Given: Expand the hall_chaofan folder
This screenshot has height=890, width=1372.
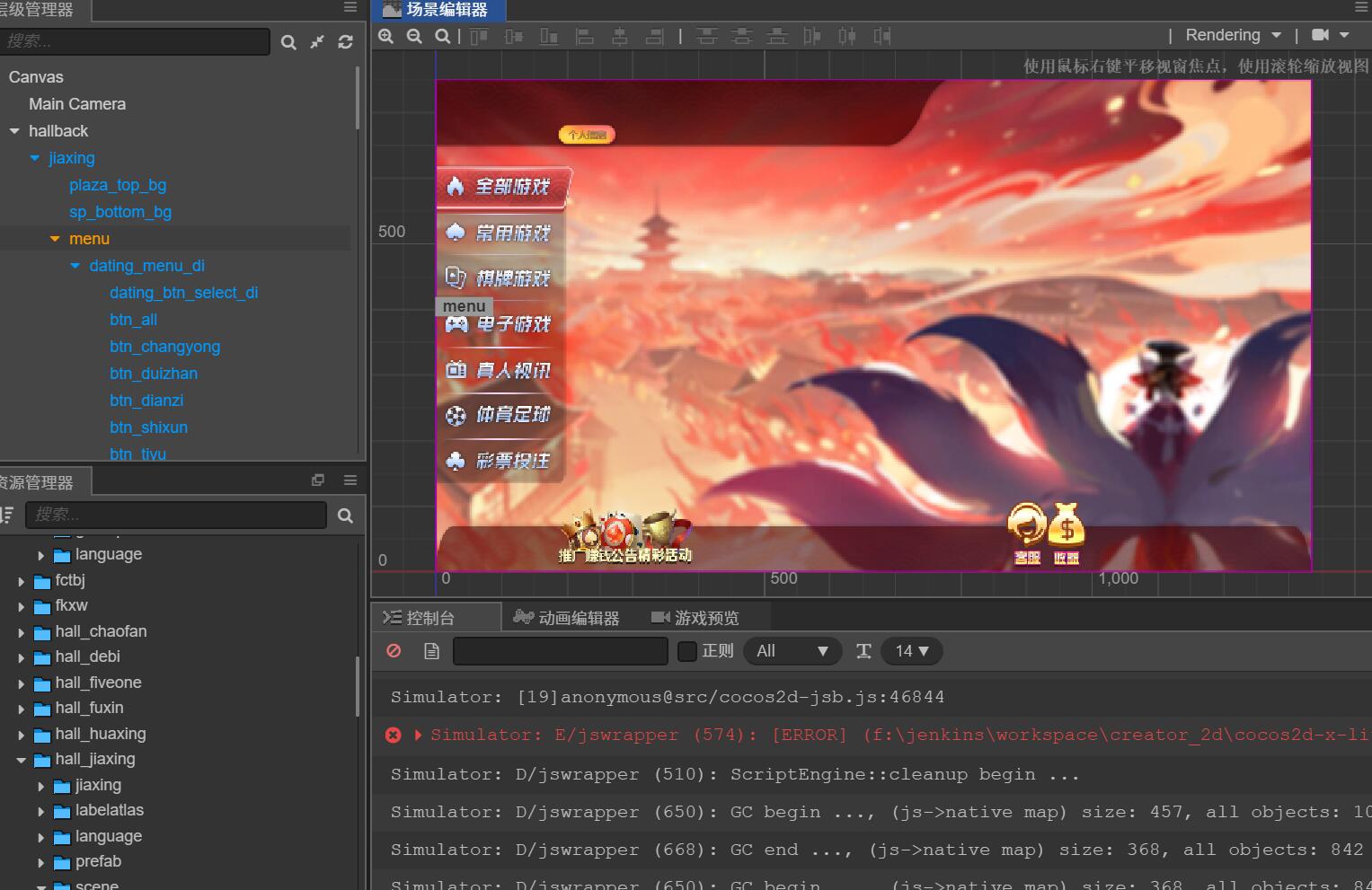Looking at the screenshot, I should pyautogui.click(x=22, y=632).
